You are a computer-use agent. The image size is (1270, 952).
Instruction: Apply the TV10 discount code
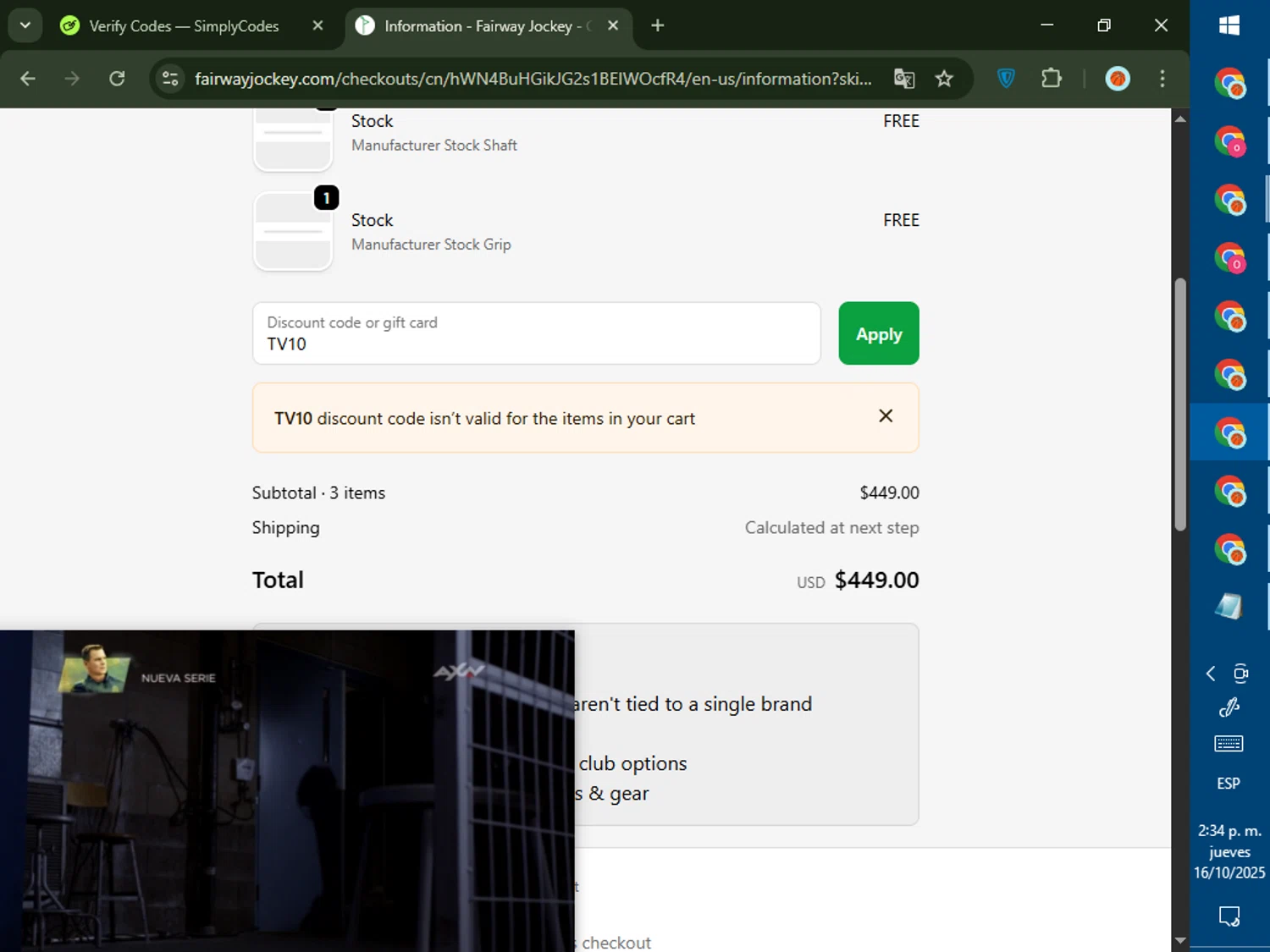point(879,333)
